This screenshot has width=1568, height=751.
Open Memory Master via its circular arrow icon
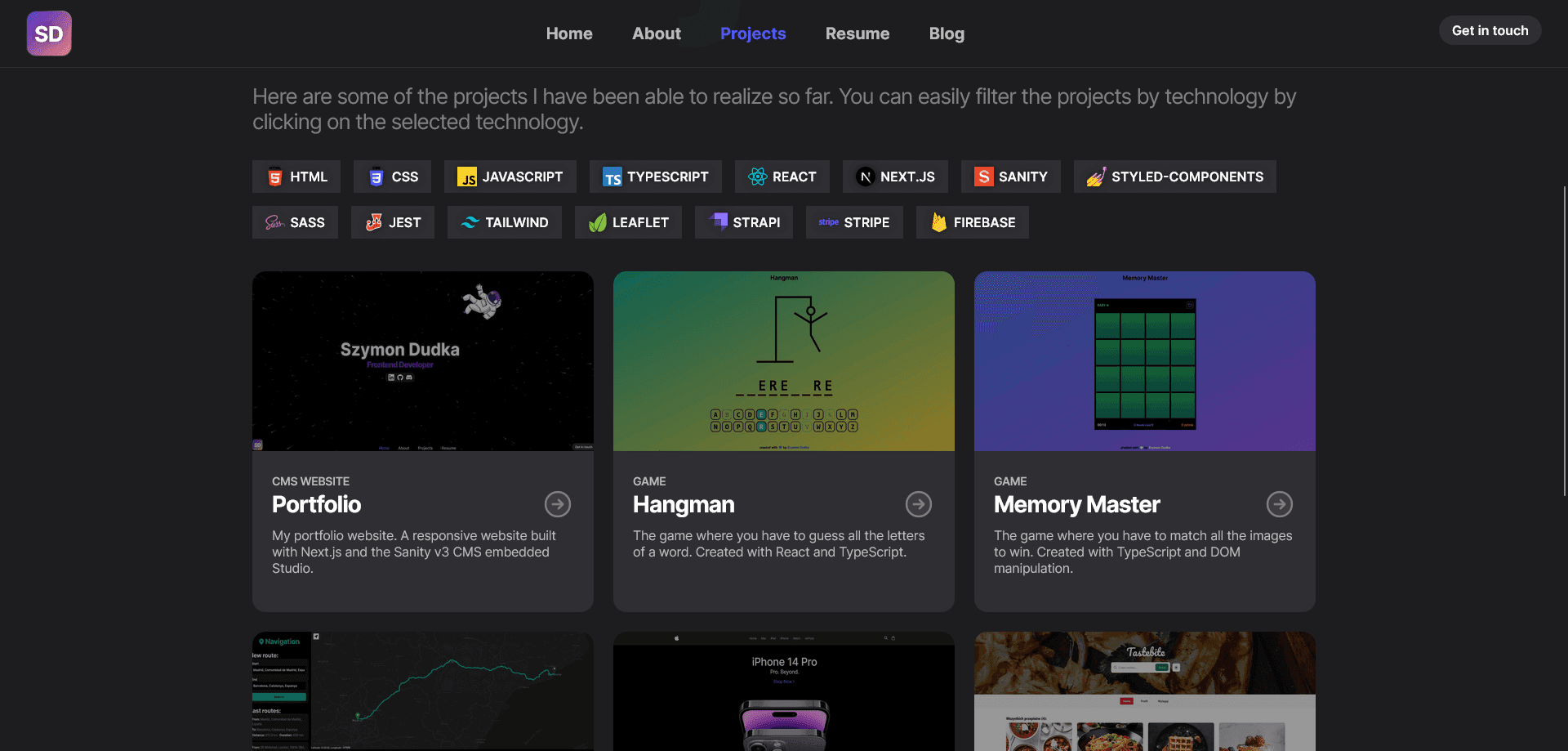coord(1279,504)
